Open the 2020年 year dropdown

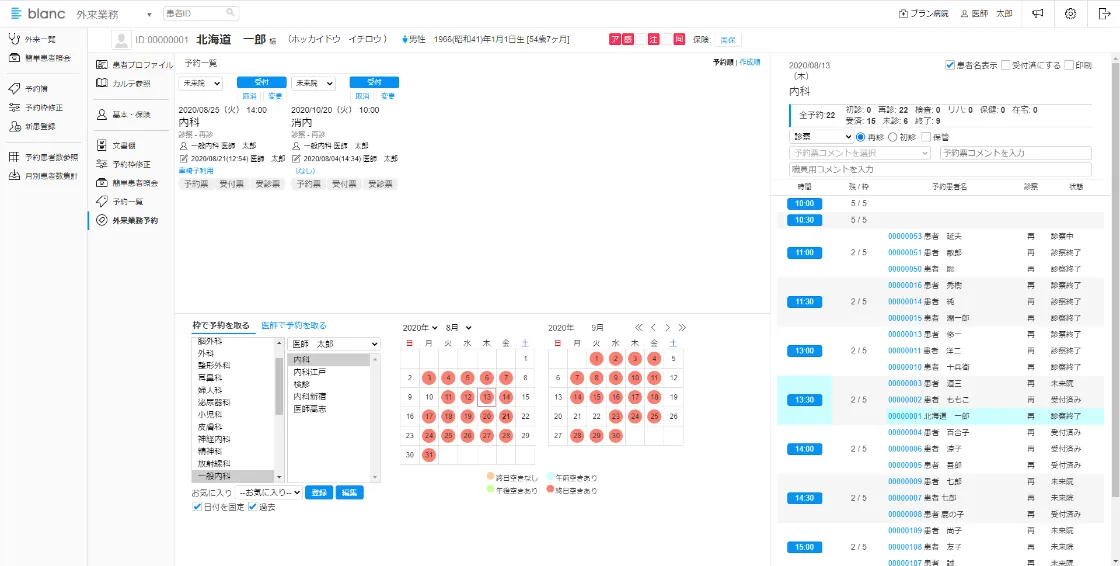click(419, 327)
